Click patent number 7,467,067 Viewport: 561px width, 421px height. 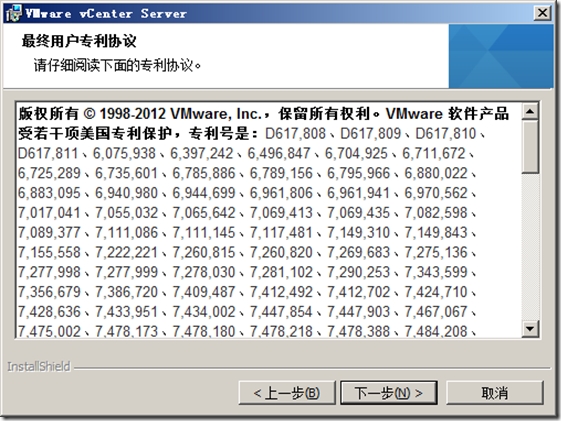(436, 312)
